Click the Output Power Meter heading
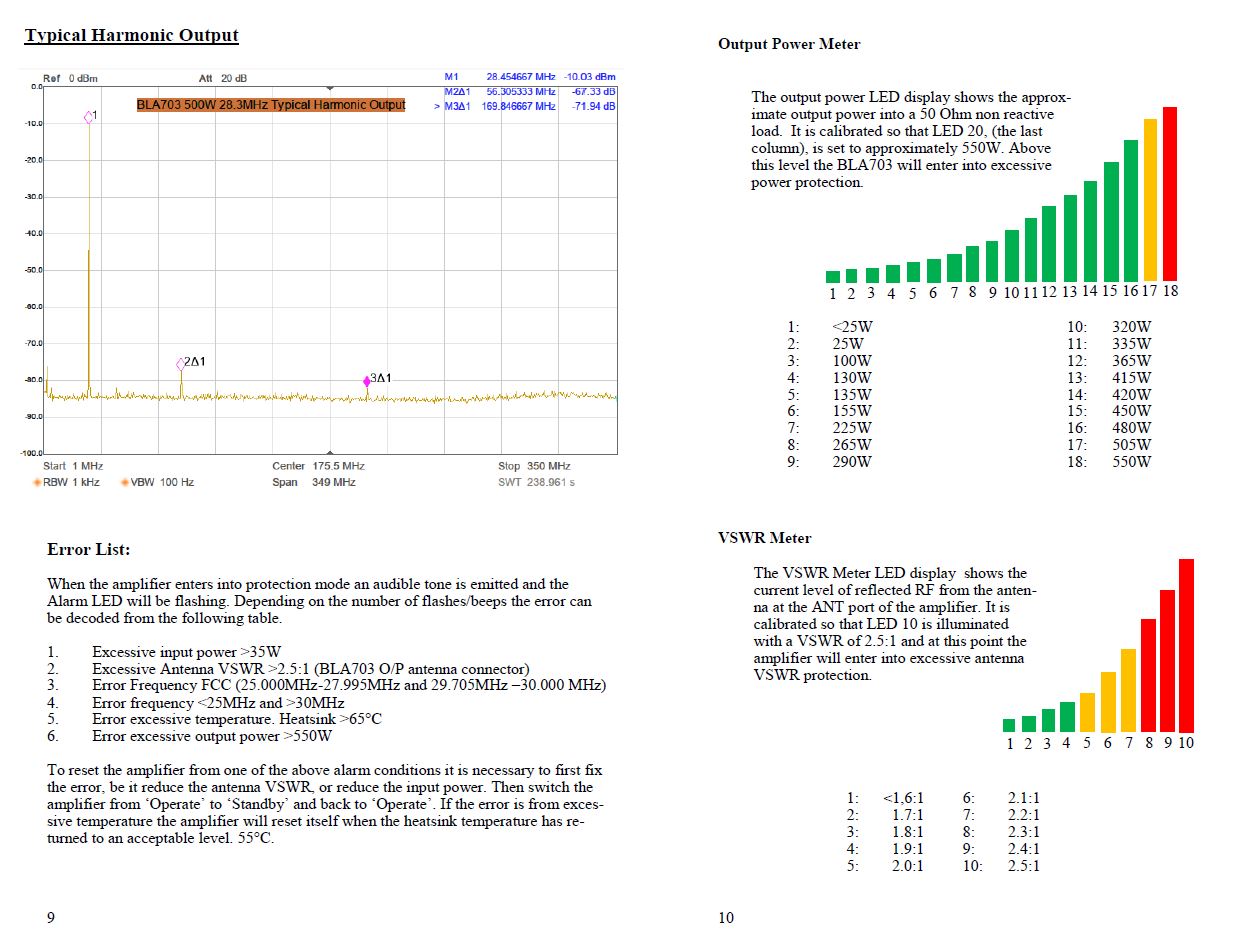1249x940 pixels. [788, 44]
